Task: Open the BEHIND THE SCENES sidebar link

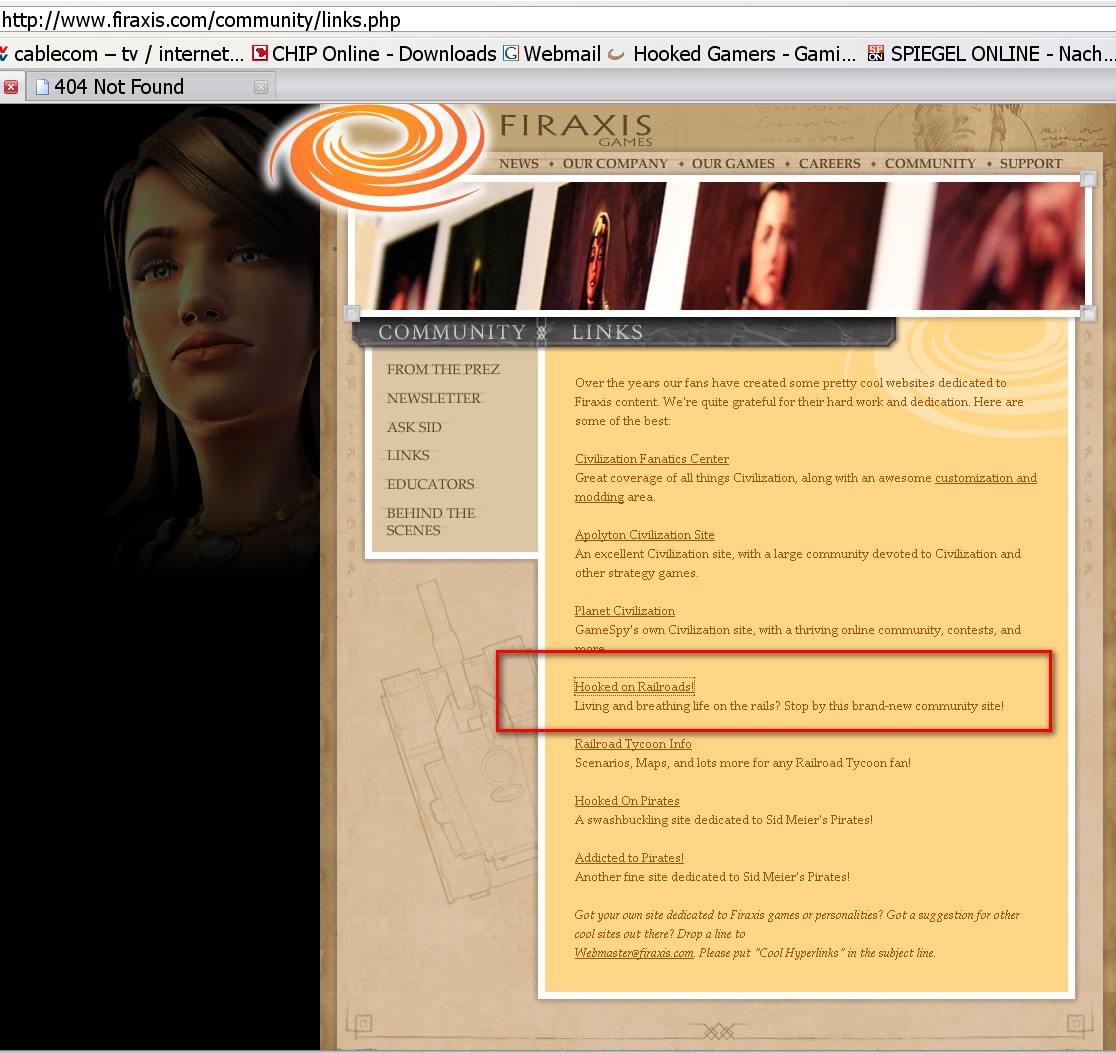Action: 431,522
